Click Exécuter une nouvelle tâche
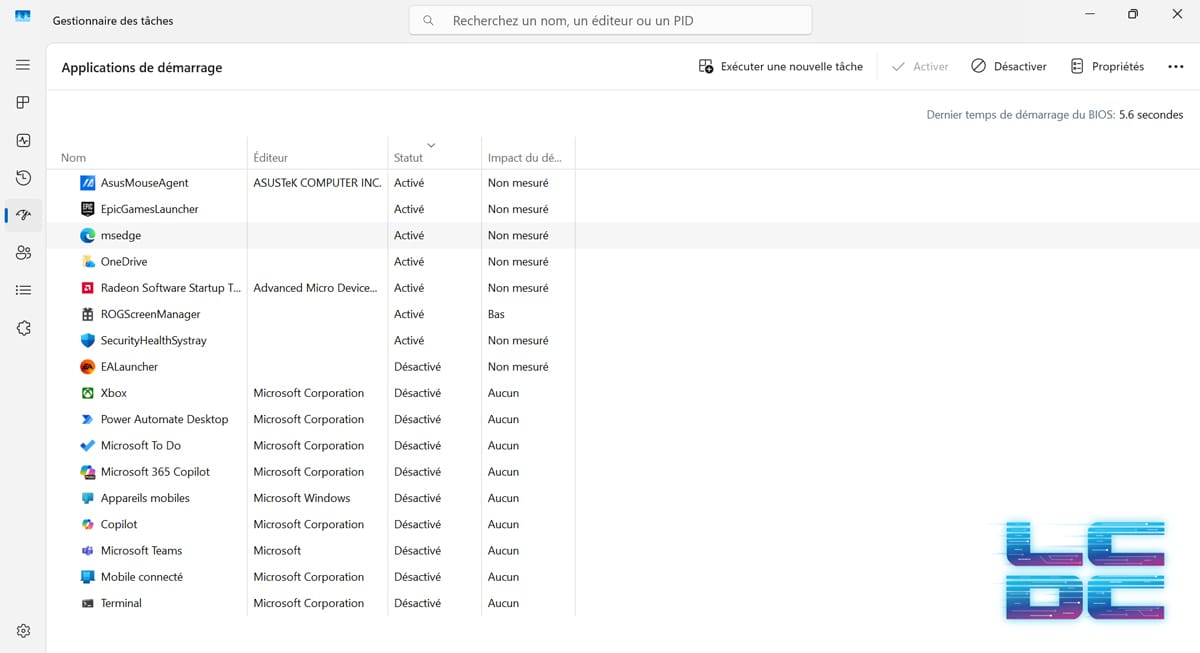Screen dimensions: 1200x653 pos(780,66)
